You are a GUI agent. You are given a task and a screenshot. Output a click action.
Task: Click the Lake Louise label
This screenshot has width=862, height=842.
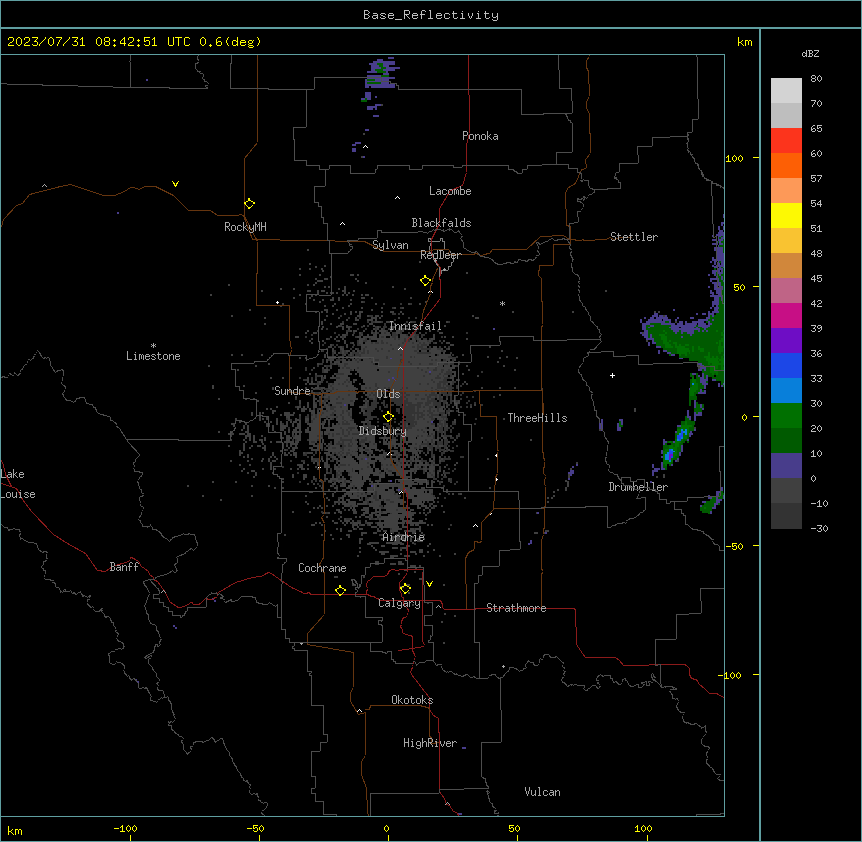18,484
